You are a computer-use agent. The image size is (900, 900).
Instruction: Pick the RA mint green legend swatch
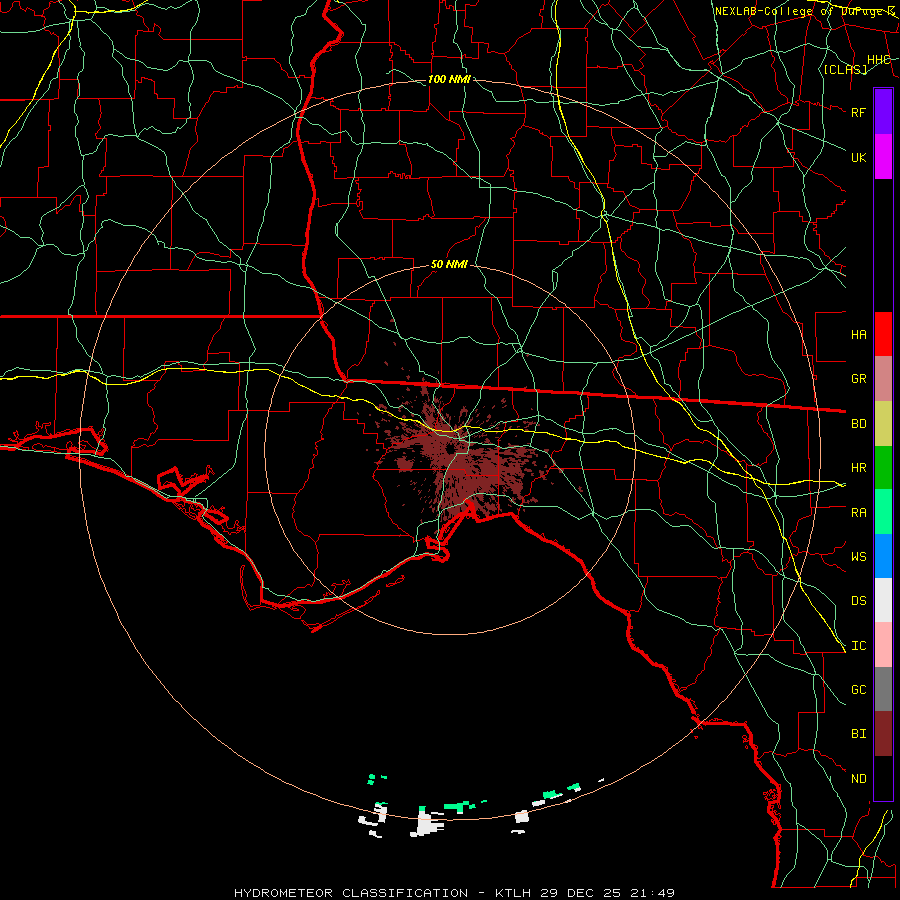(883, 512)
